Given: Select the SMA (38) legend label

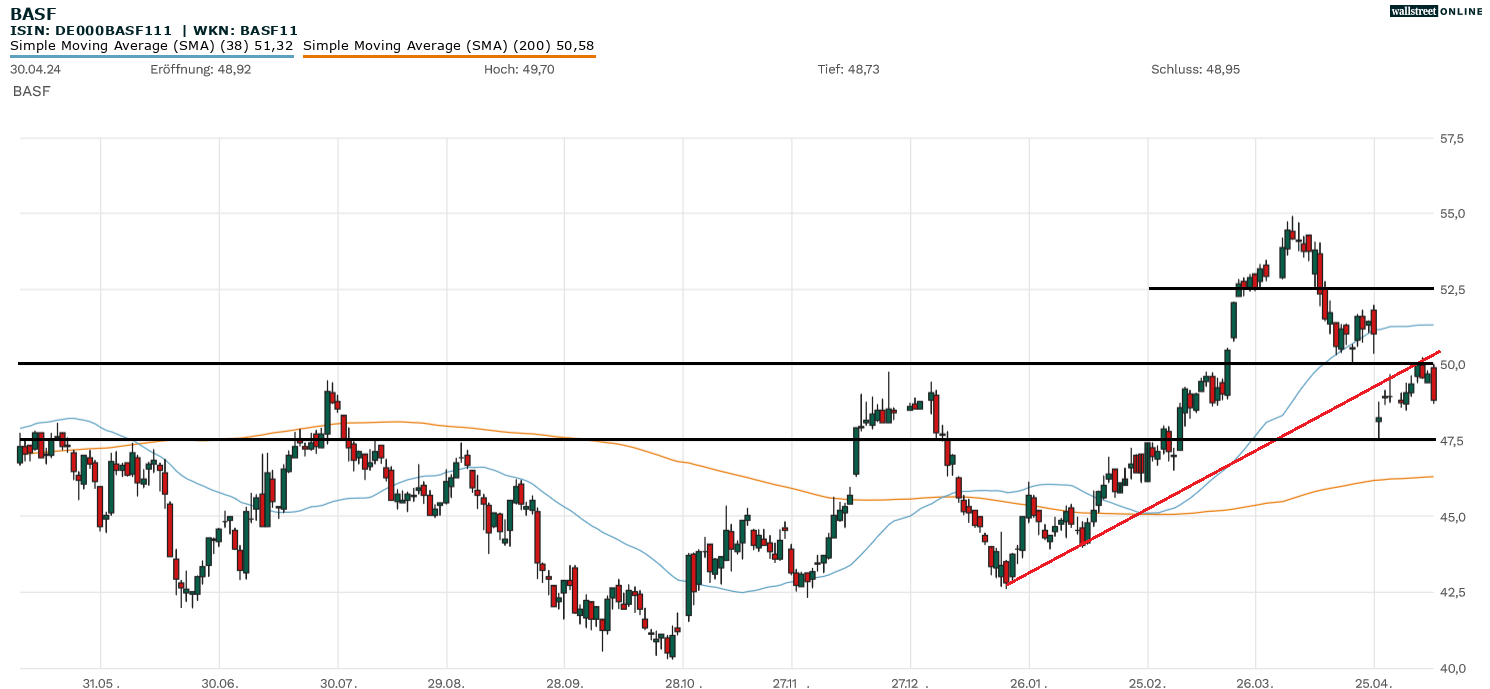Looking at the screenshot, I should coord(151,46).
